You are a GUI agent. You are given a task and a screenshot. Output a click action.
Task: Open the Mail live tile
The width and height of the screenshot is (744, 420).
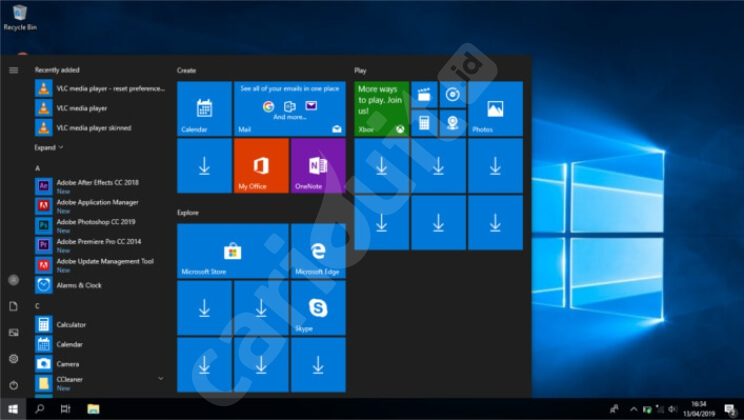pyautogui.click(x=290, y=109)
